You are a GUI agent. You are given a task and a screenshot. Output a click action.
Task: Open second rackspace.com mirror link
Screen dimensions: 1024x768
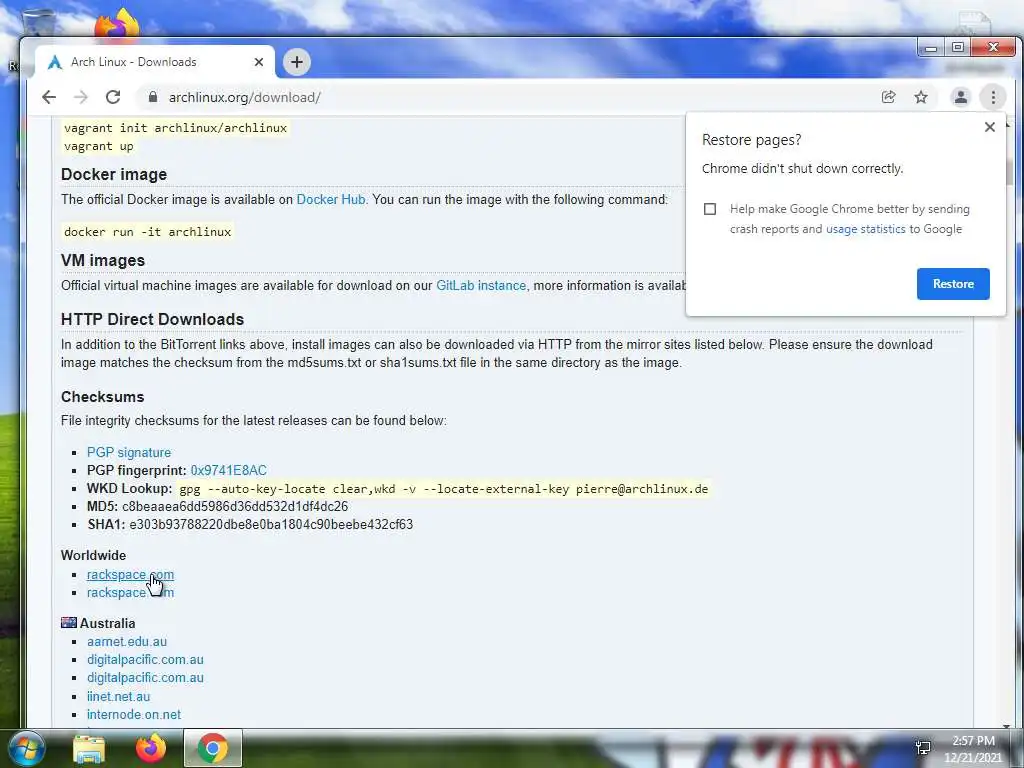click(x=130, y=592)
